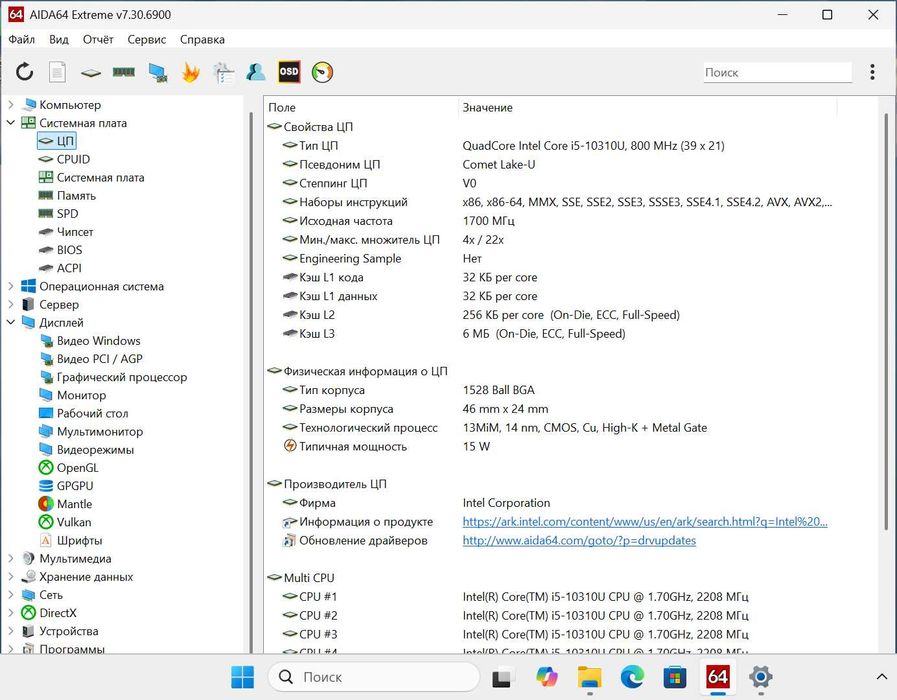Expand the Операционная система node

click(x=10, y=286)
